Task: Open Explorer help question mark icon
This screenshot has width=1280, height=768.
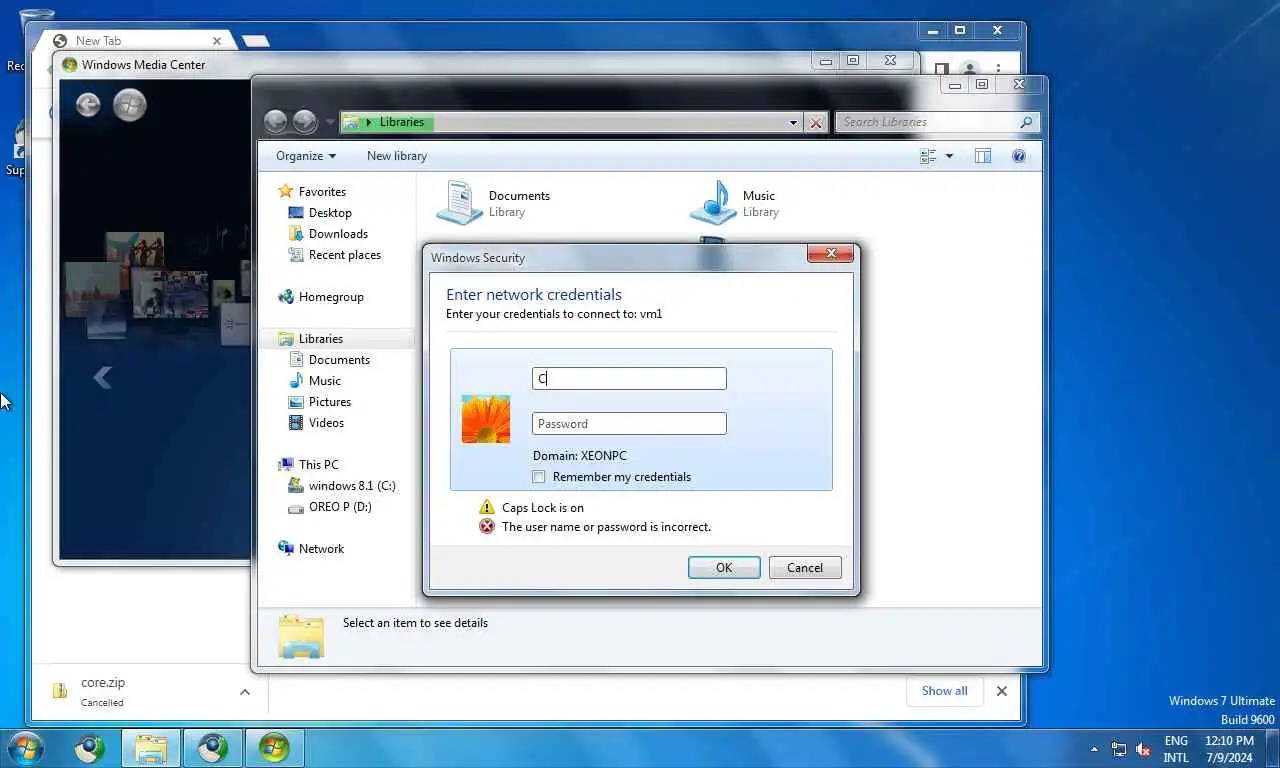Action: tap(1019, 156)
